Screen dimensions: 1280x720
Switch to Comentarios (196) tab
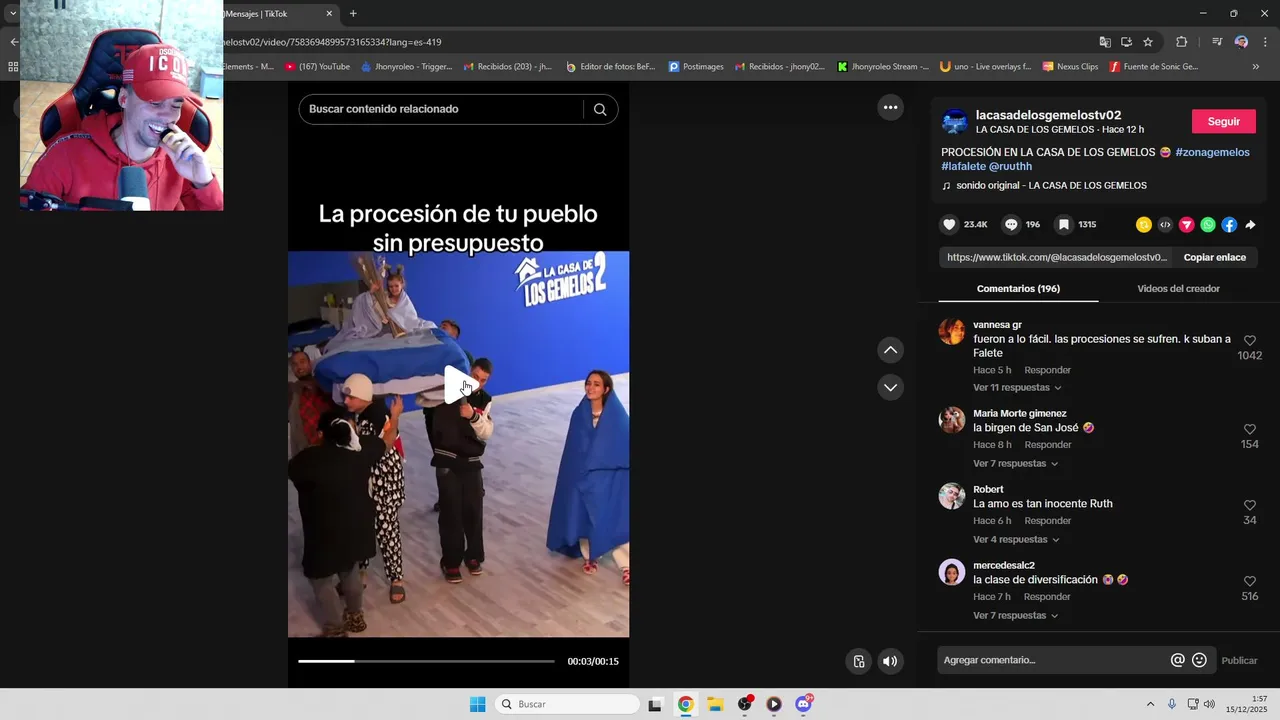1018,289
